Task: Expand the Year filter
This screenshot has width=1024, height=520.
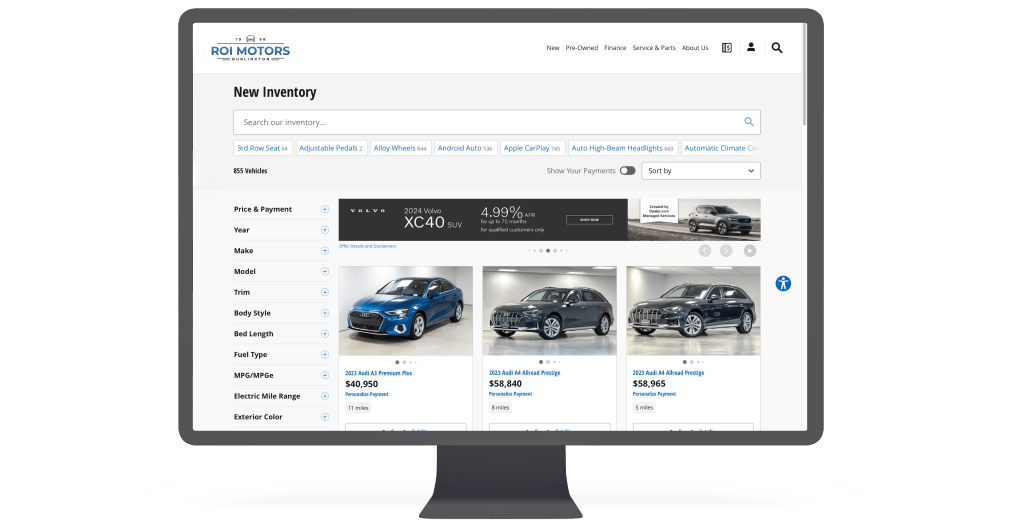Action: point(325,230)
